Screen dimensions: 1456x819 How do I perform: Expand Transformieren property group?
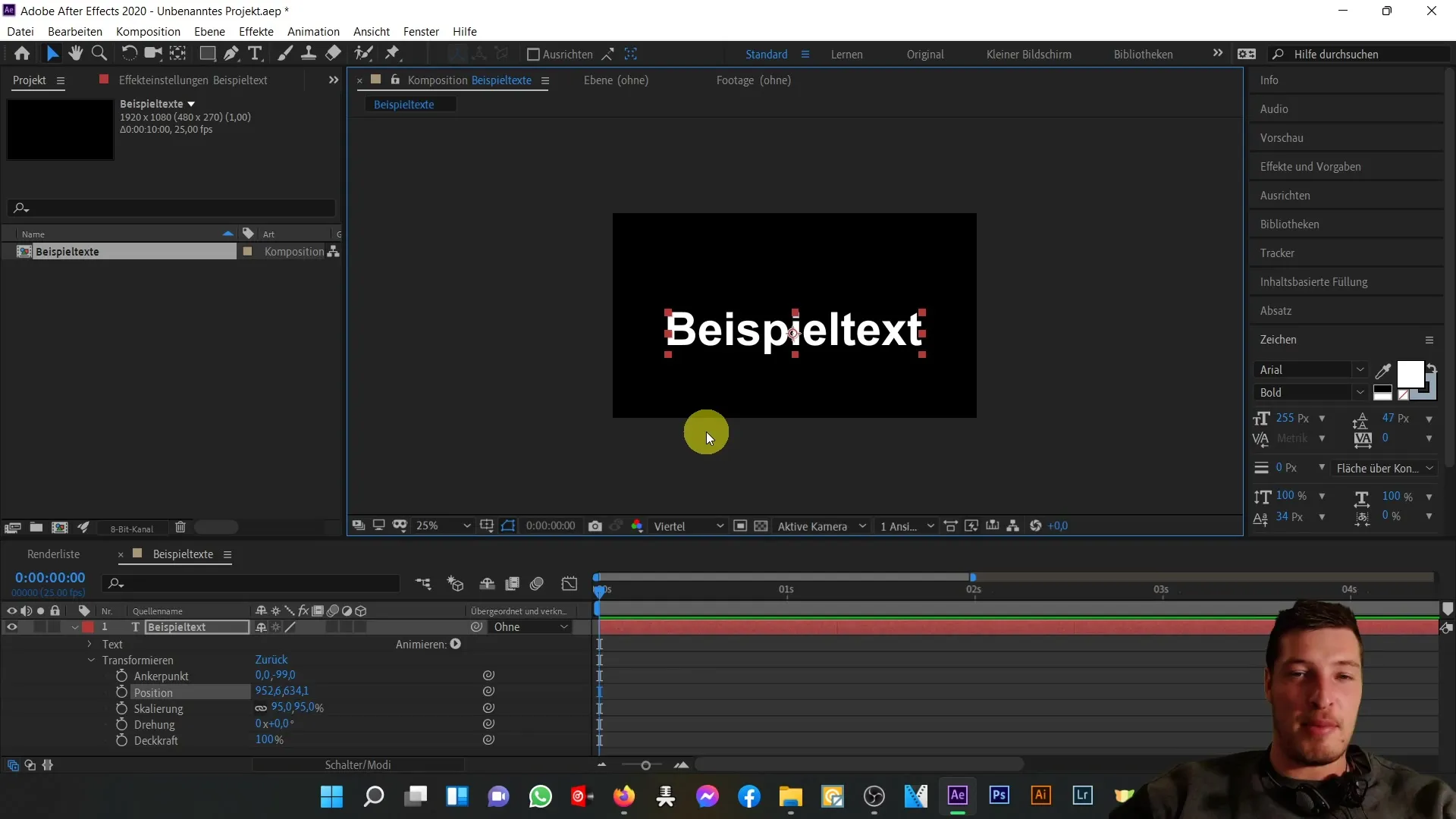pyautogui.click(x=91, y=659)
